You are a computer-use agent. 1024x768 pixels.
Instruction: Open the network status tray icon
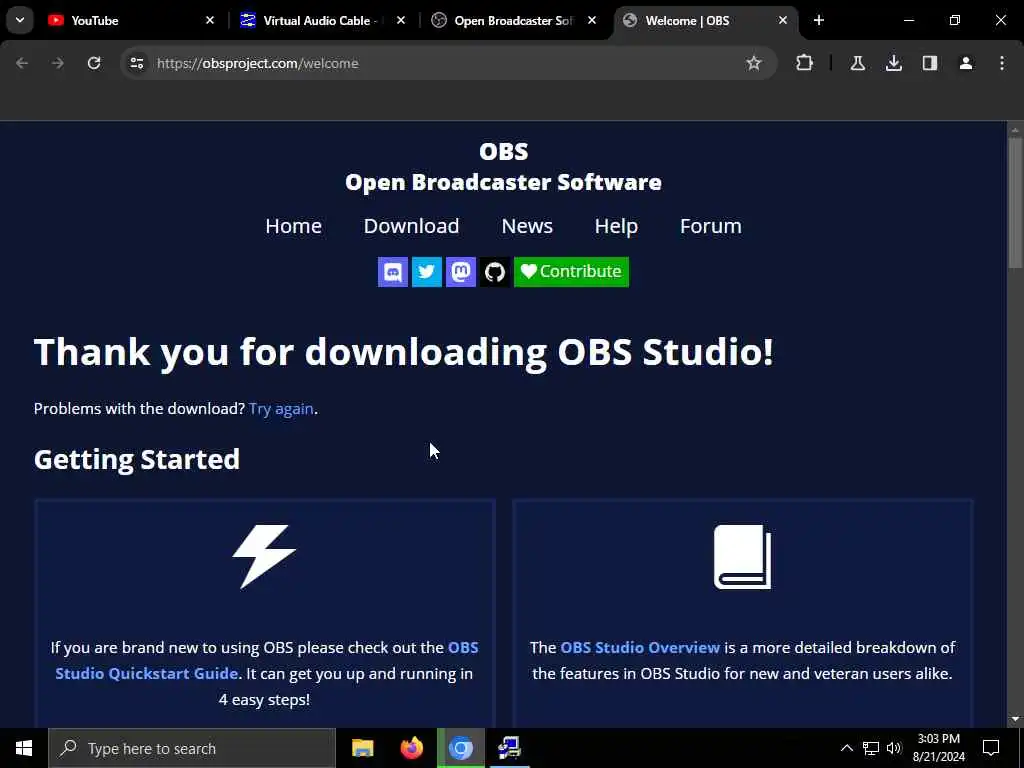coord(871,748)
